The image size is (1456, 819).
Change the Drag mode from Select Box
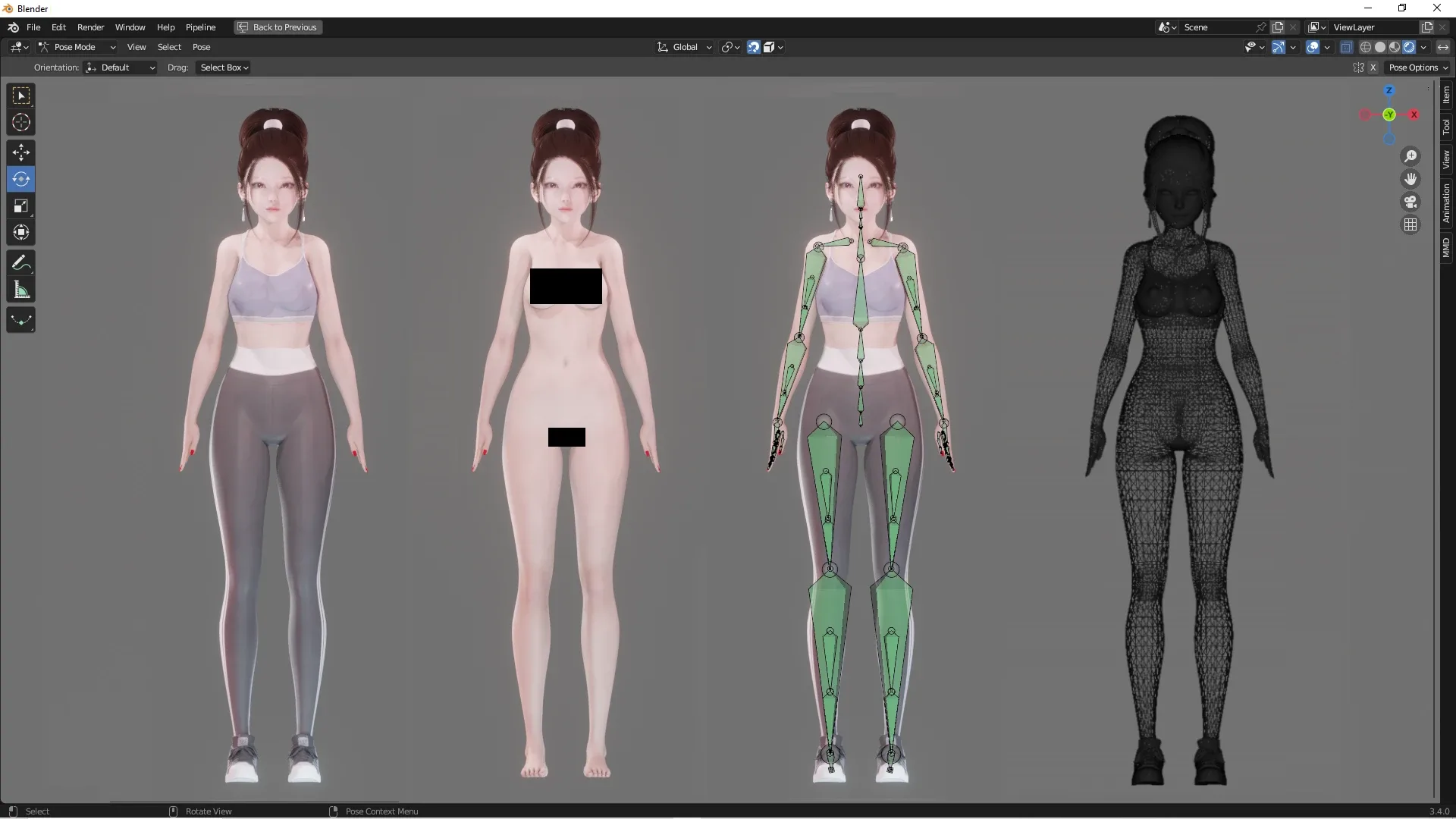tap(222, 67)
